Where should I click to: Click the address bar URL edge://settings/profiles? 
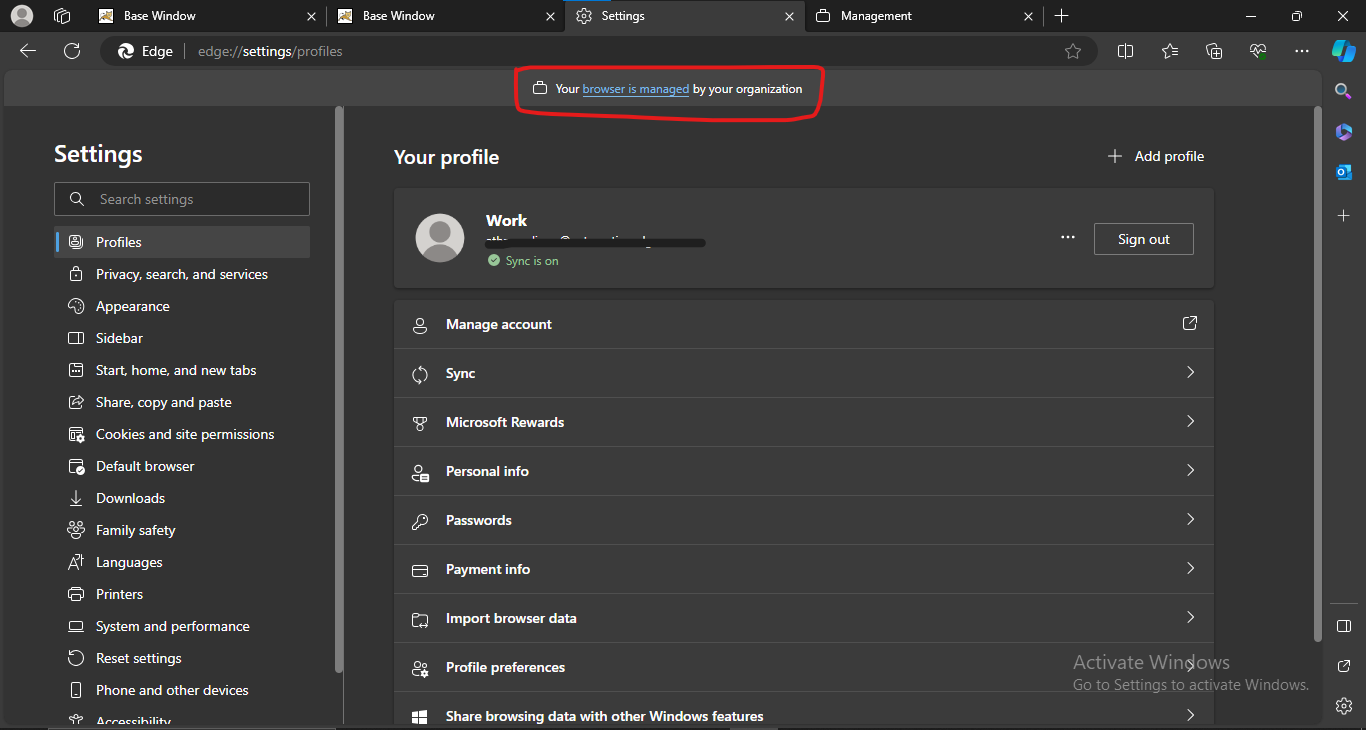[x=270, y=51]
